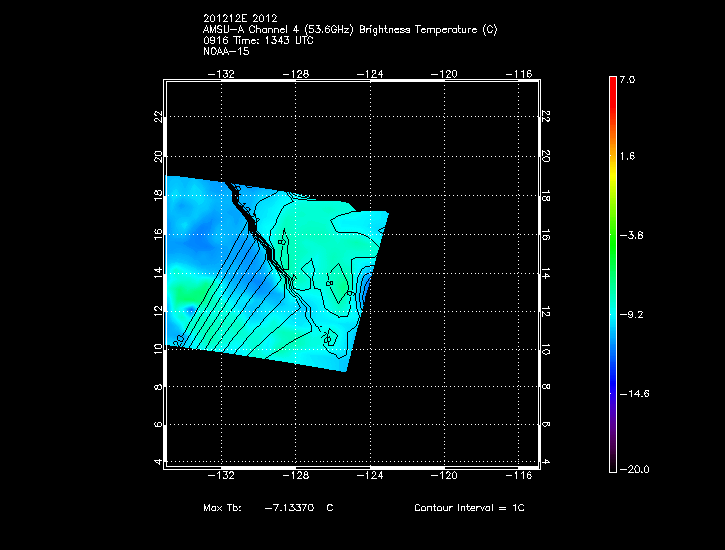Click the -124 longitude label on bottom axis
This screenshot has width=725, height=550.
371,475
